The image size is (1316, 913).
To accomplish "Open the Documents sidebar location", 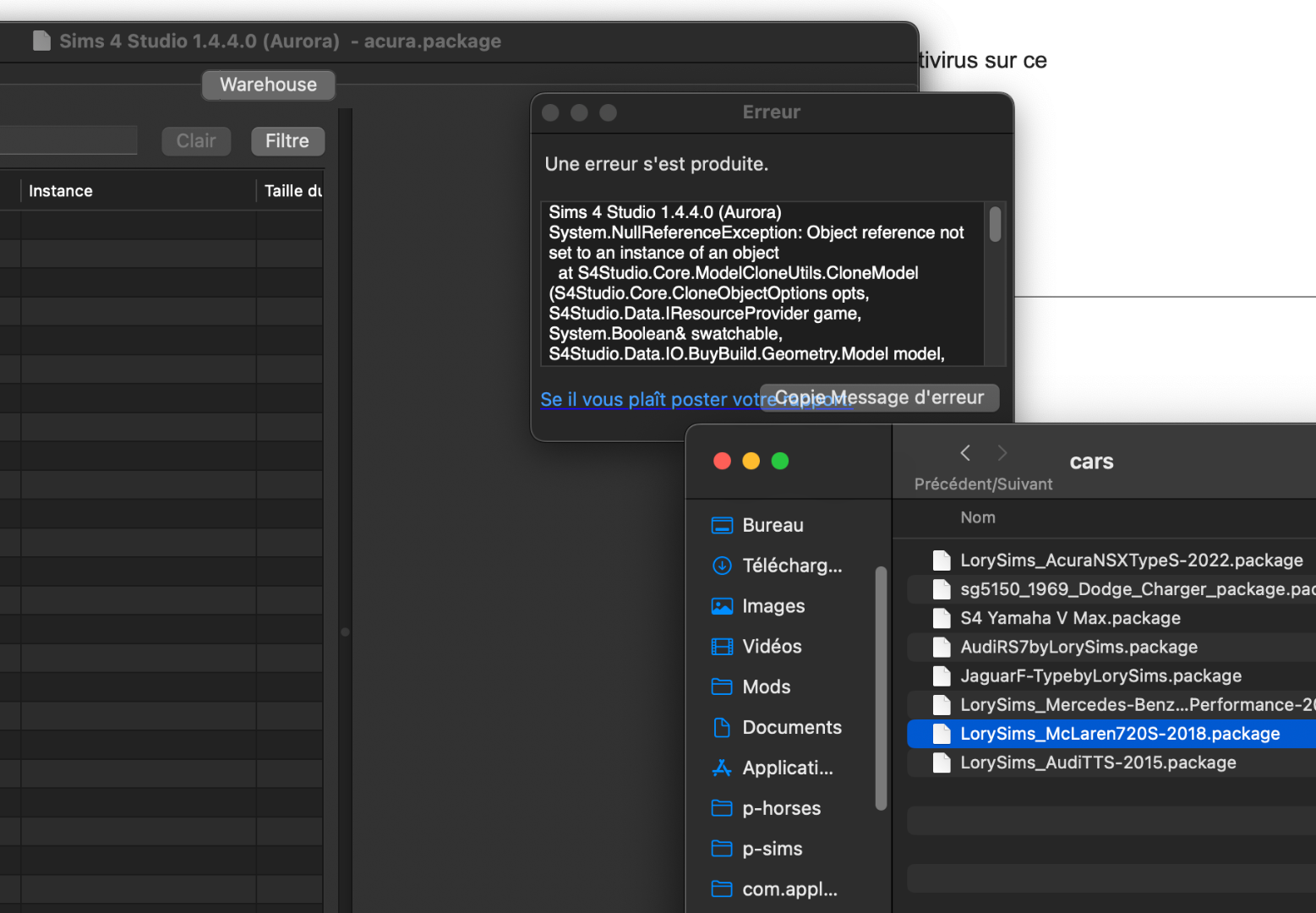I will pos(790,728).
